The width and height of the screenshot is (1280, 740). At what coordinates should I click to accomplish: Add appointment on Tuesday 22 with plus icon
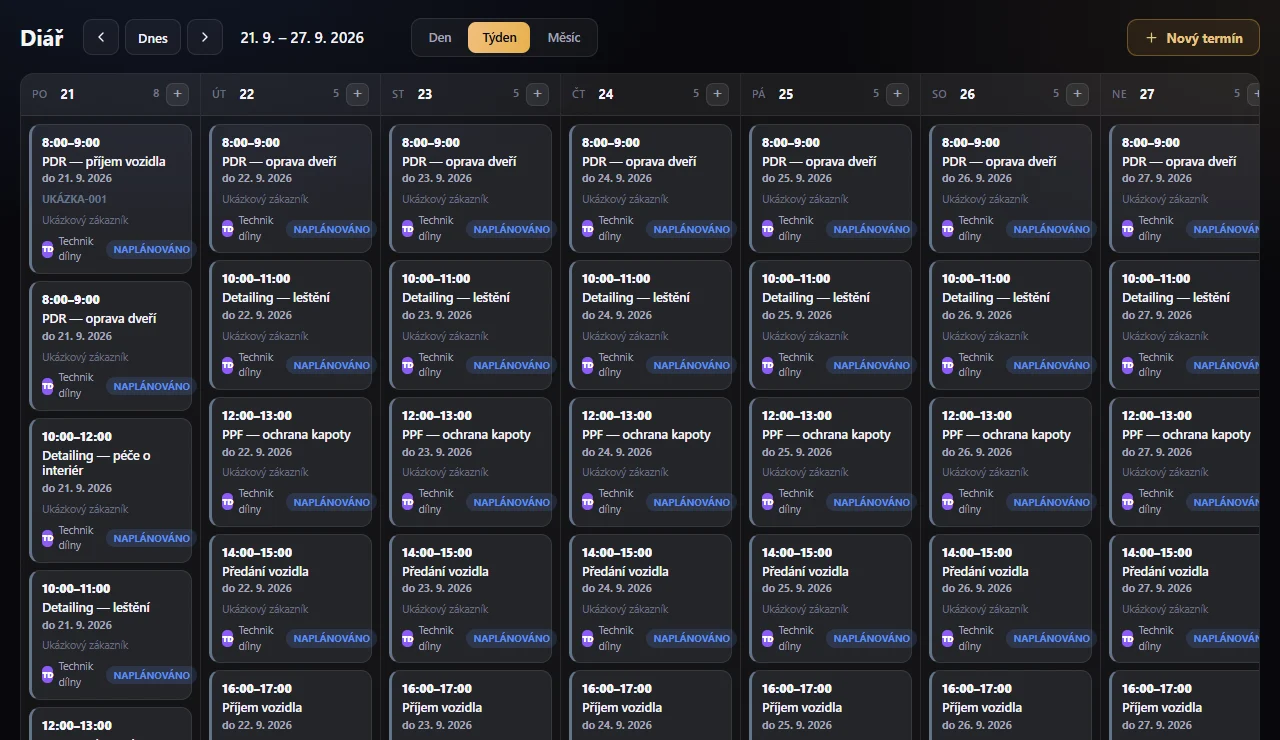click(357, 94)
